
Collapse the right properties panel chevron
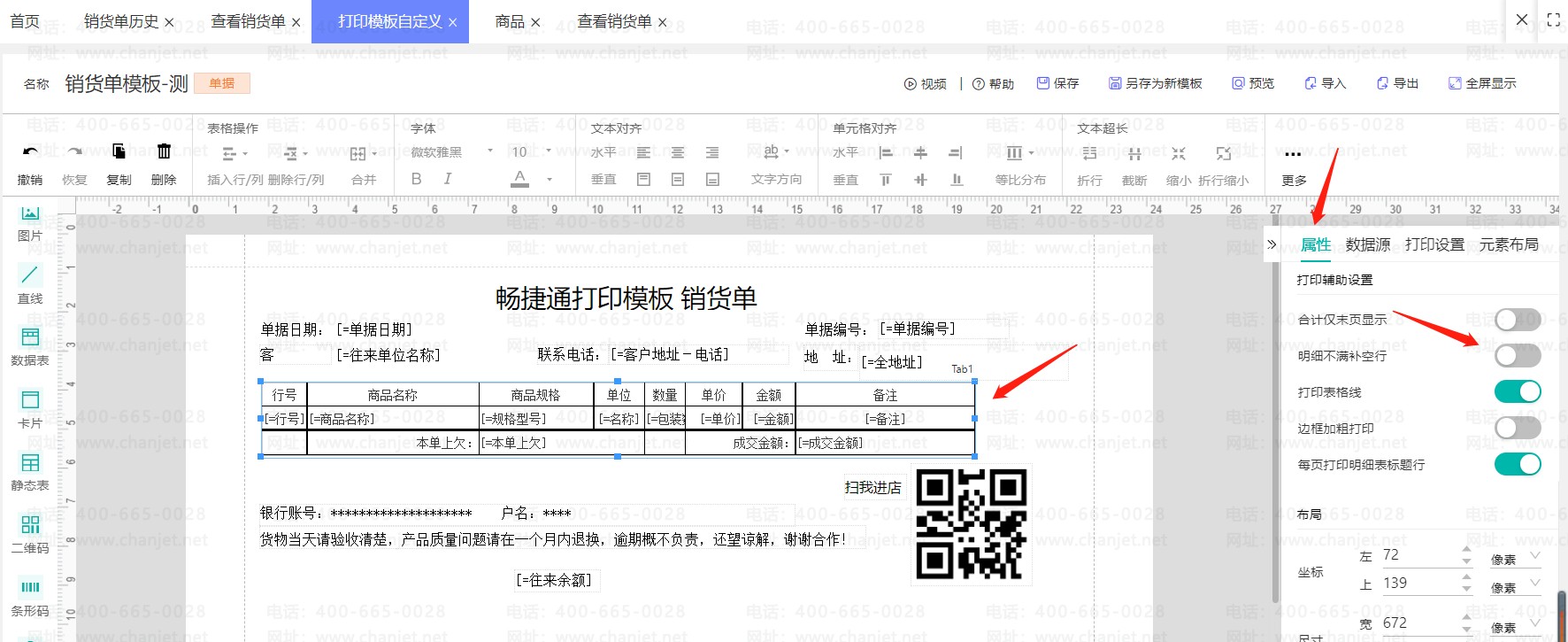pyautogui.click(x=1272, y=244)
